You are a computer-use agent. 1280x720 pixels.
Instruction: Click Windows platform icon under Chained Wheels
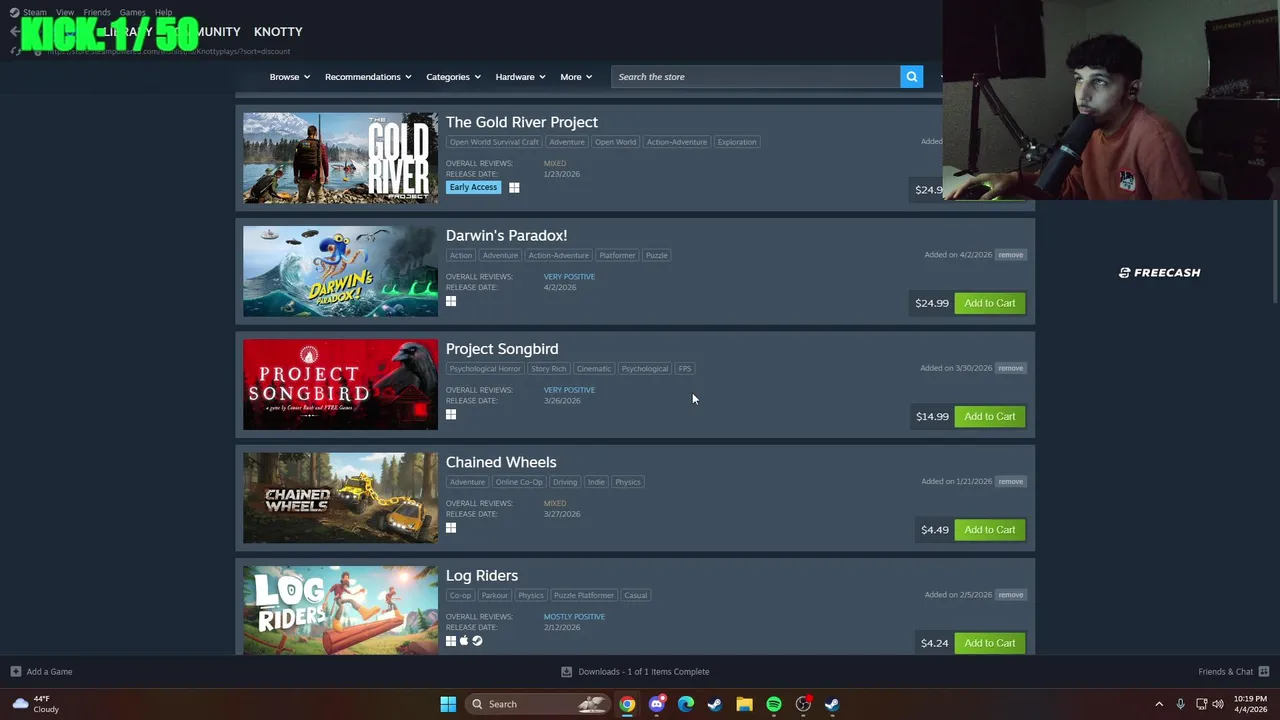click(451, 528)
